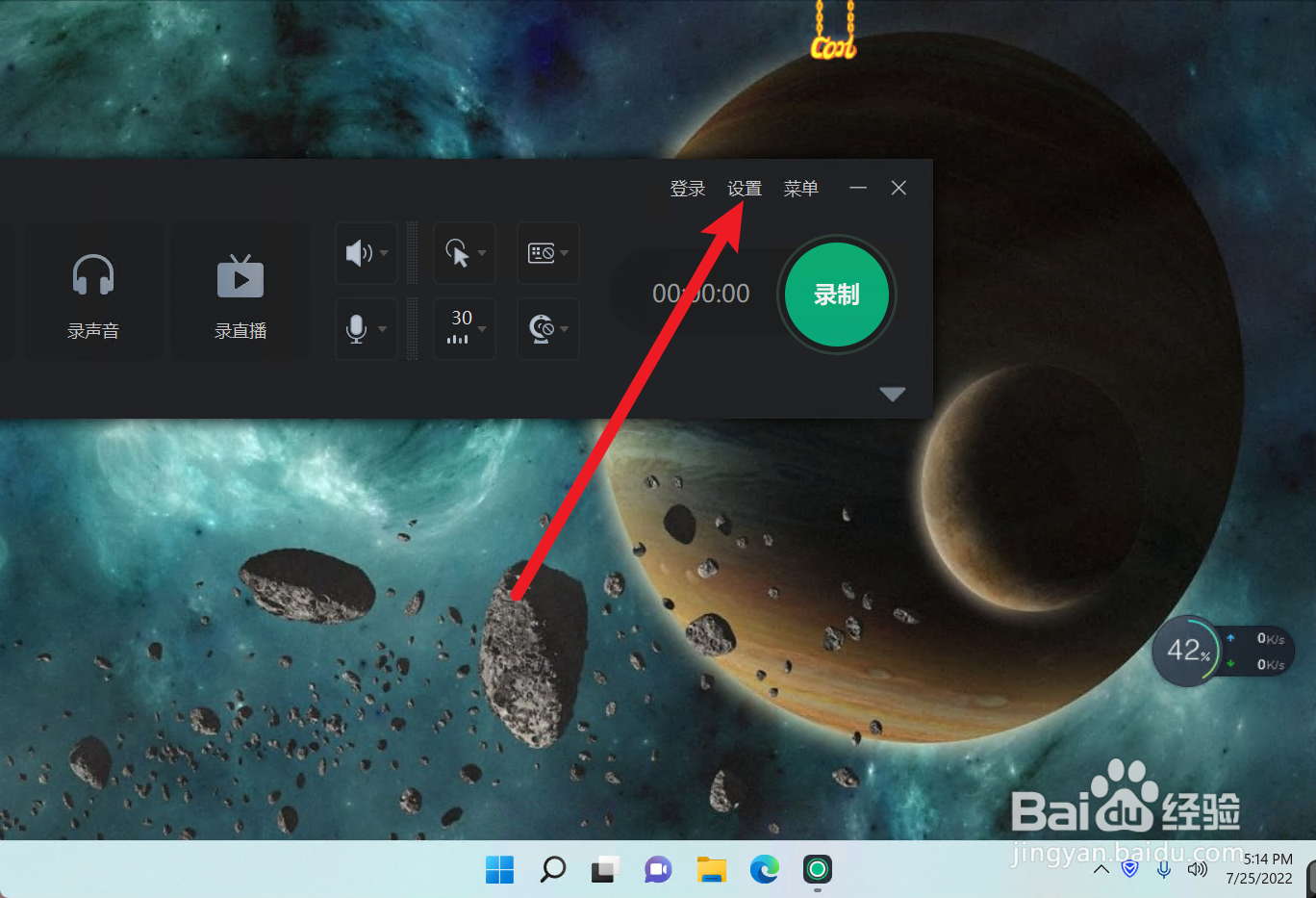
Task: Adjust the microphone volume level bar
Action: pos(413,329)
